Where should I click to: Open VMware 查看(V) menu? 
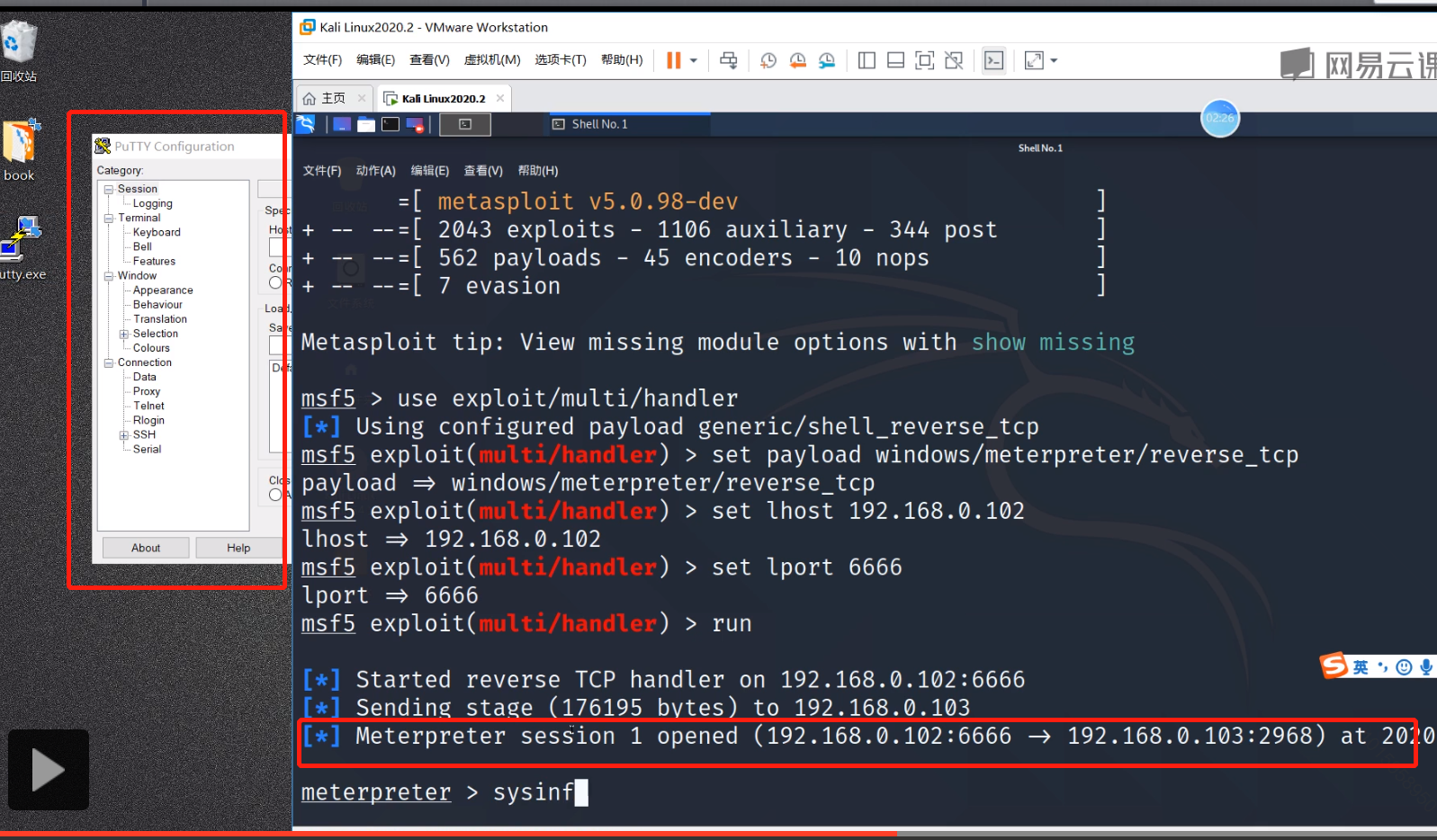tap(429, 59)
